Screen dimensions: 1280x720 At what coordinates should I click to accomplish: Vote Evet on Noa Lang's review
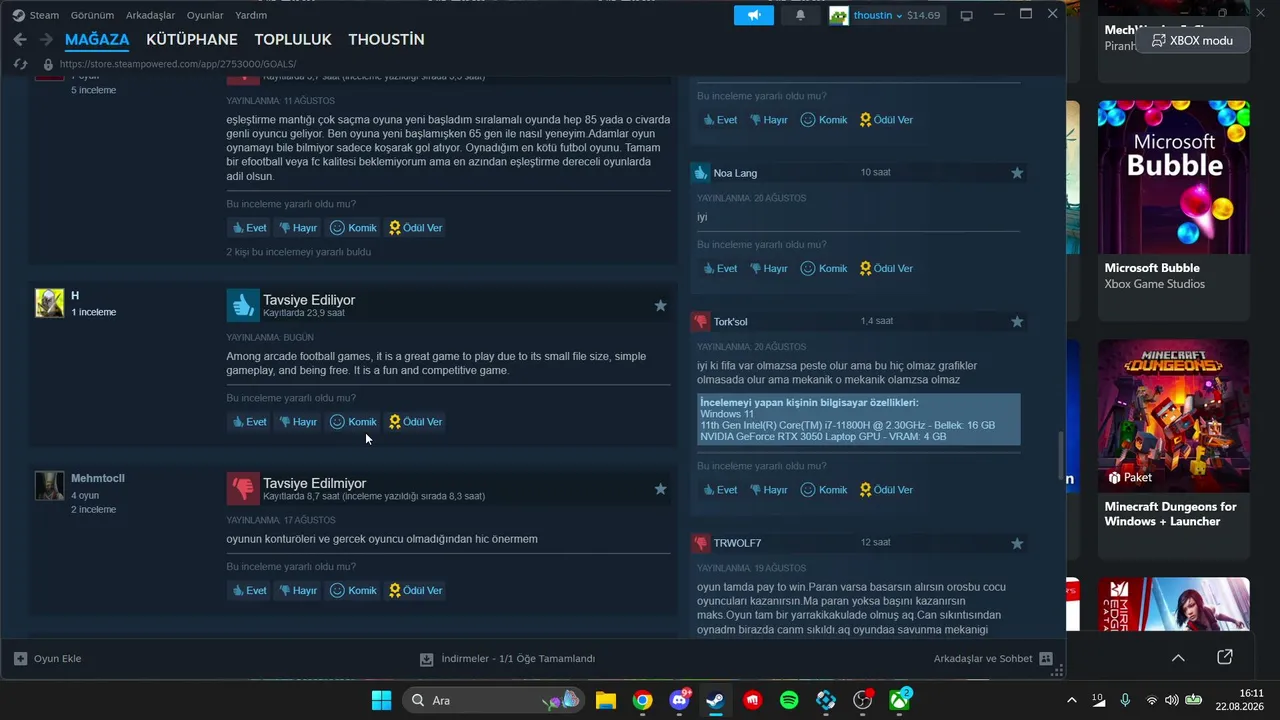pyautogui.click(x=720, y=269)
